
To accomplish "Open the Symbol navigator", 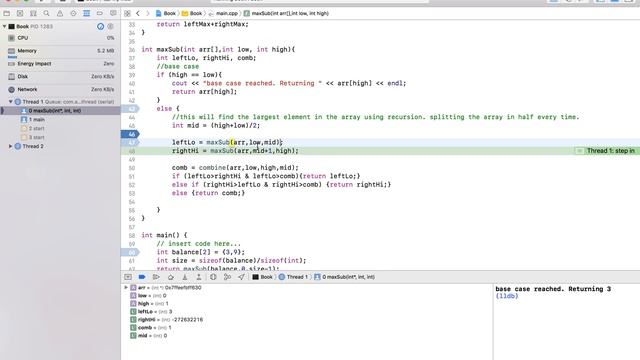I will (33, 13).
